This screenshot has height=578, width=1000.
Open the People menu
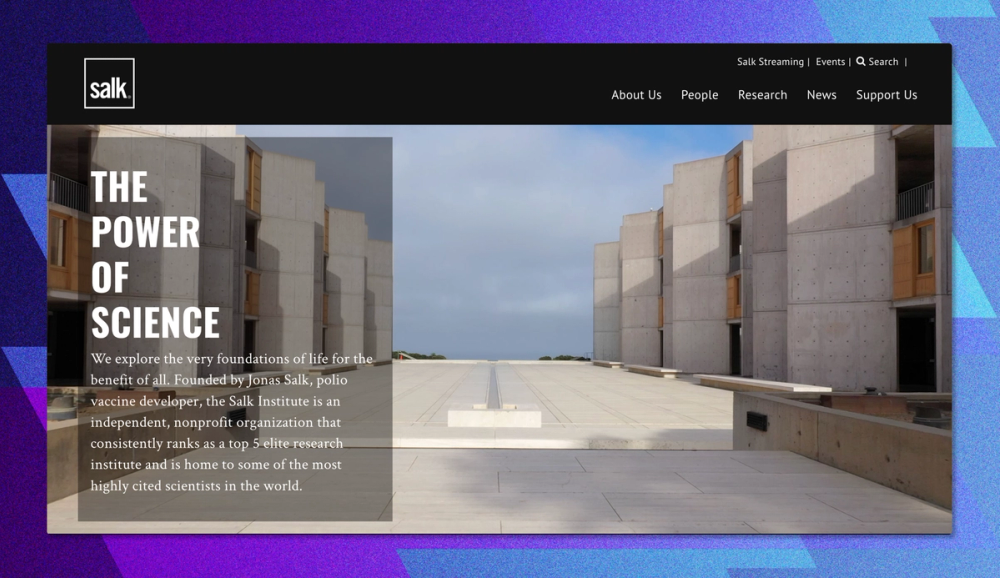tap(699, 95)
